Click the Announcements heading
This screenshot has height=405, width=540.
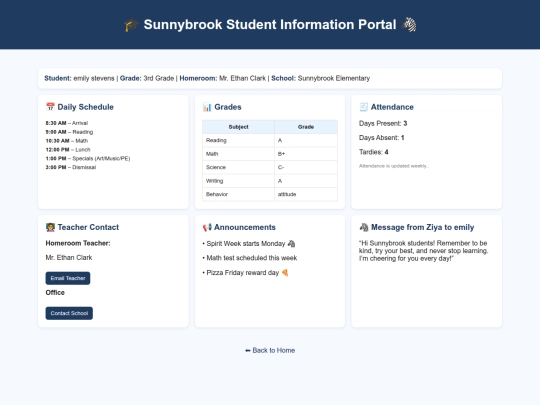point(245,227)
